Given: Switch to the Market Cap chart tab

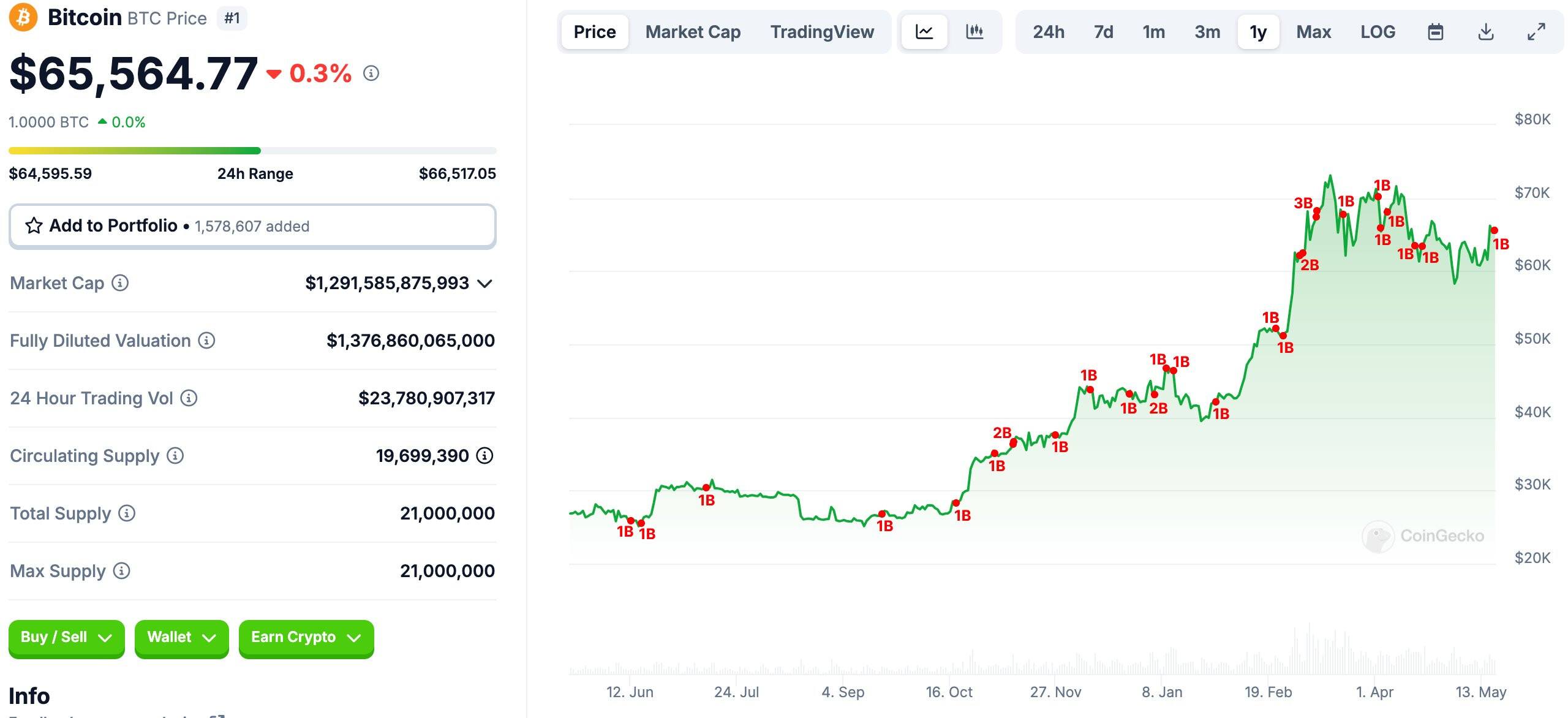Looking at the screenshot, I should pyautogui.click(x=693, y=32).
